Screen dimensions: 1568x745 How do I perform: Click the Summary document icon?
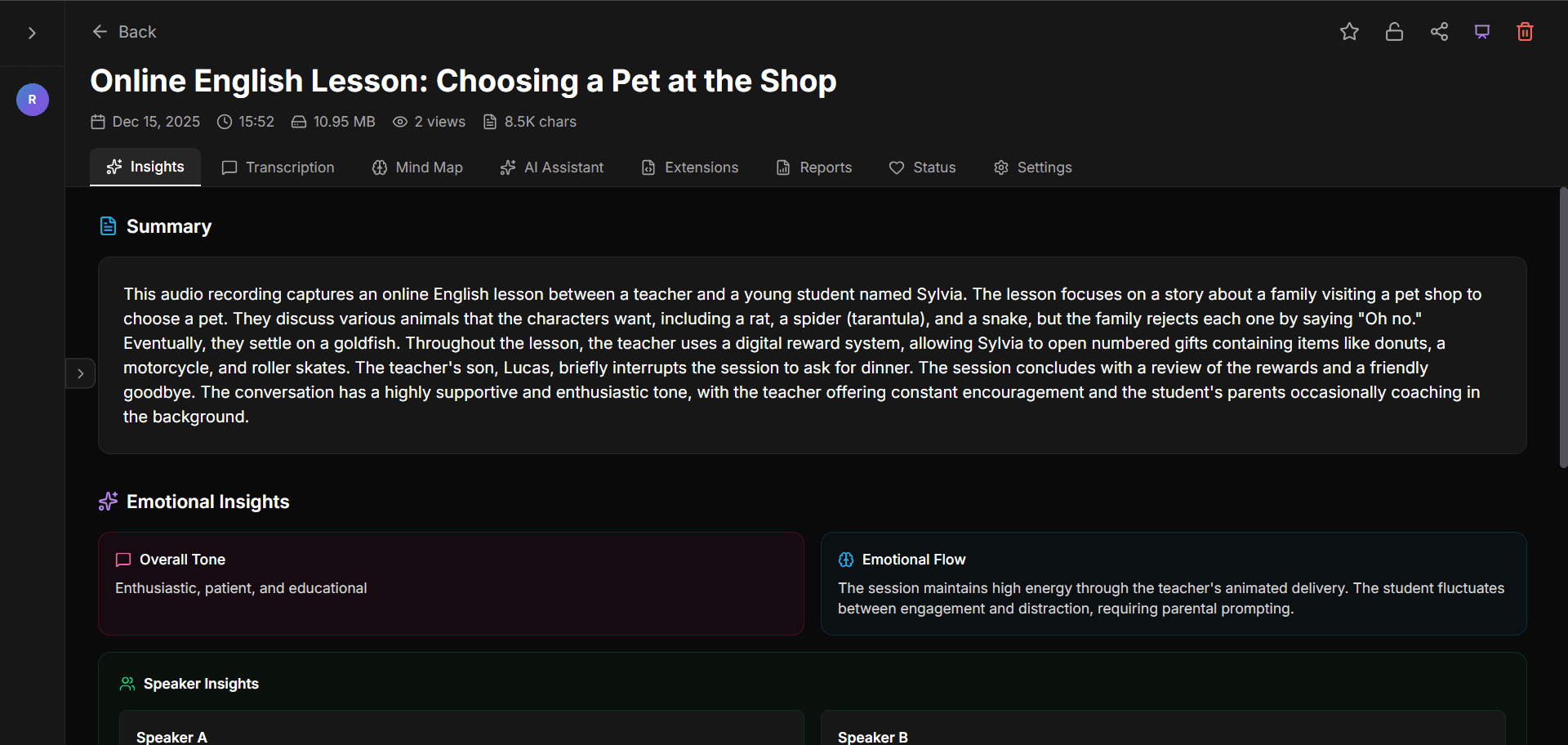point(108,226)
